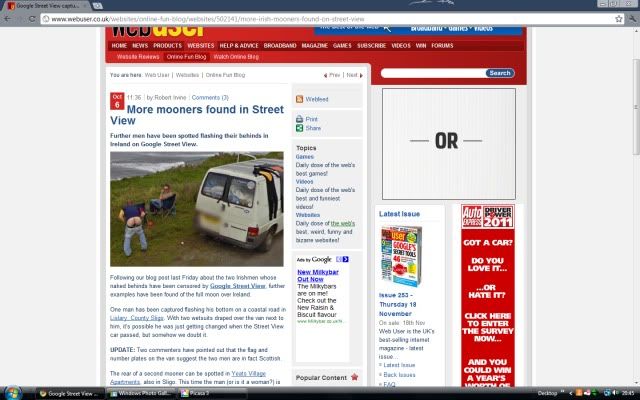Click the Share link text
This screenshot has height=400, width=640.
313,128
